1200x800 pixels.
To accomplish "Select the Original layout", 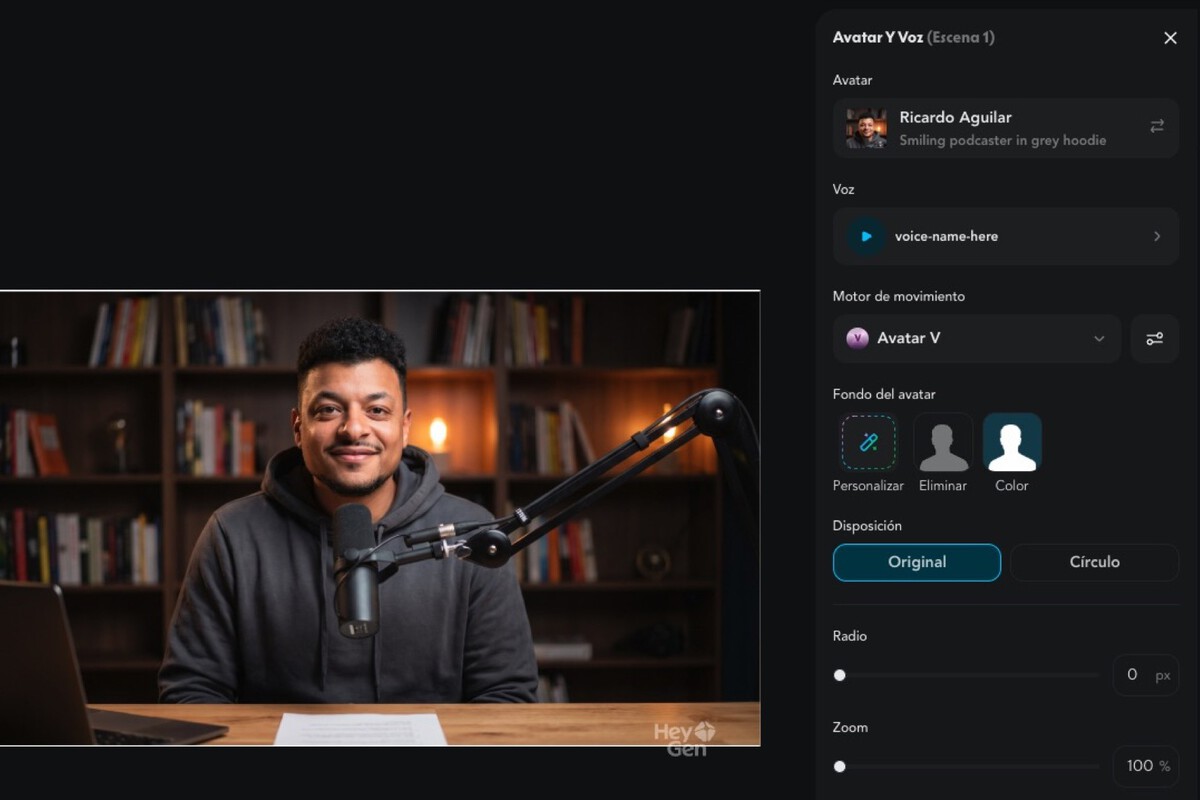I will tap(916, 562).
